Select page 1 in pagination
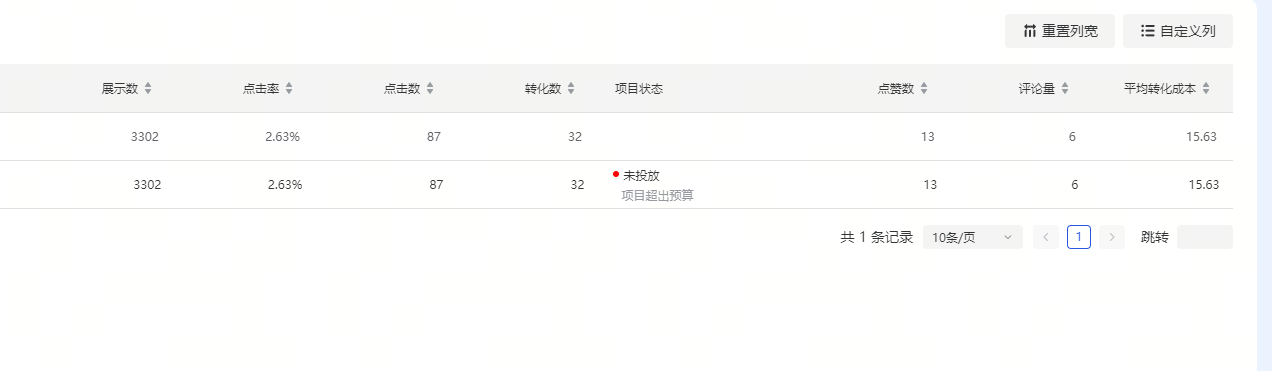This screenshot has width=1272, height=371. click(x=1079, y=237)
